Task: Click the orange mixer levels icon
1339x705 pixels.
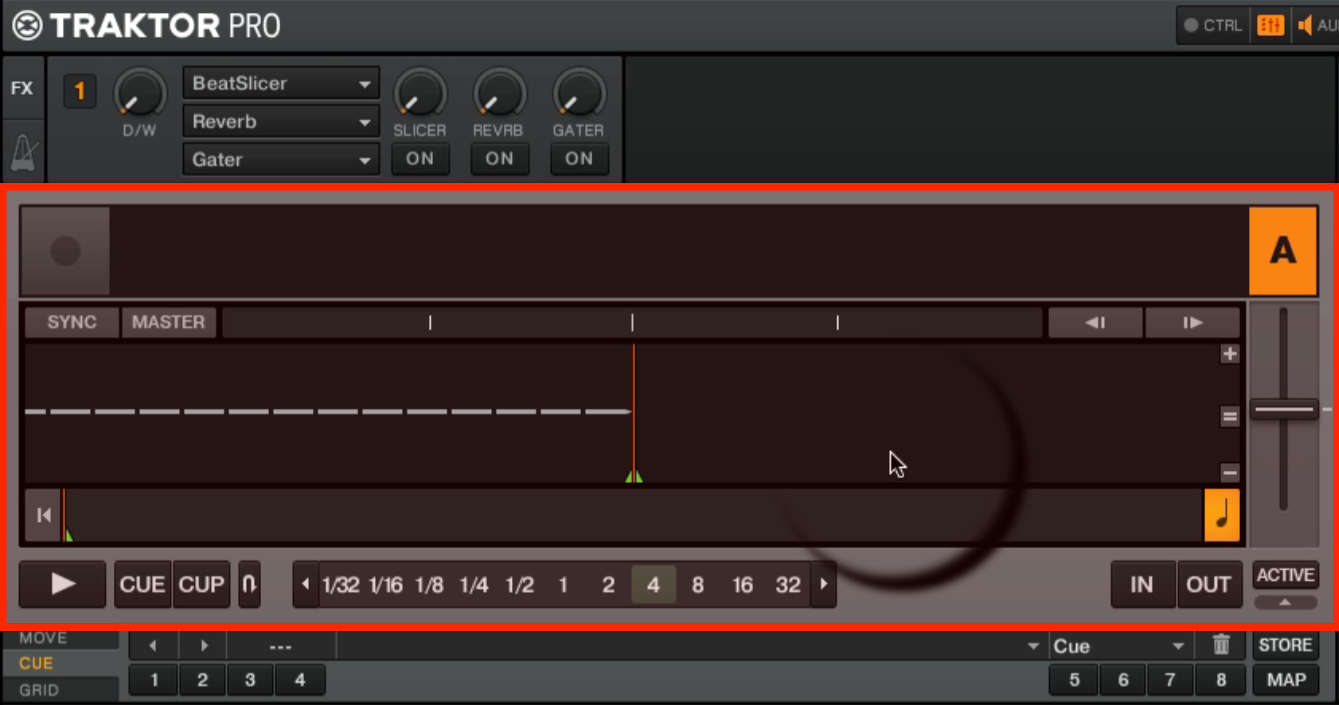Action: coord(1270,25)
